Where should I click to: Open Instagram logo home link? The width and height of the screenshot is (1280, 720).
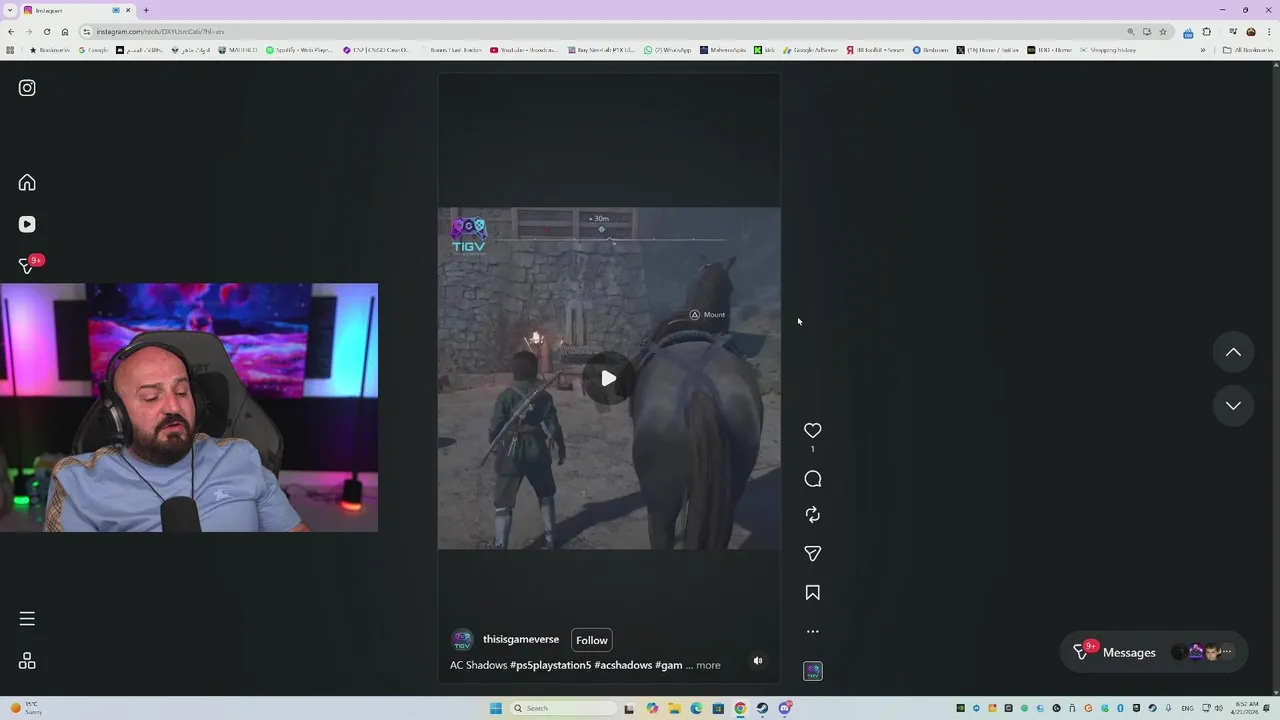point(27,88)
